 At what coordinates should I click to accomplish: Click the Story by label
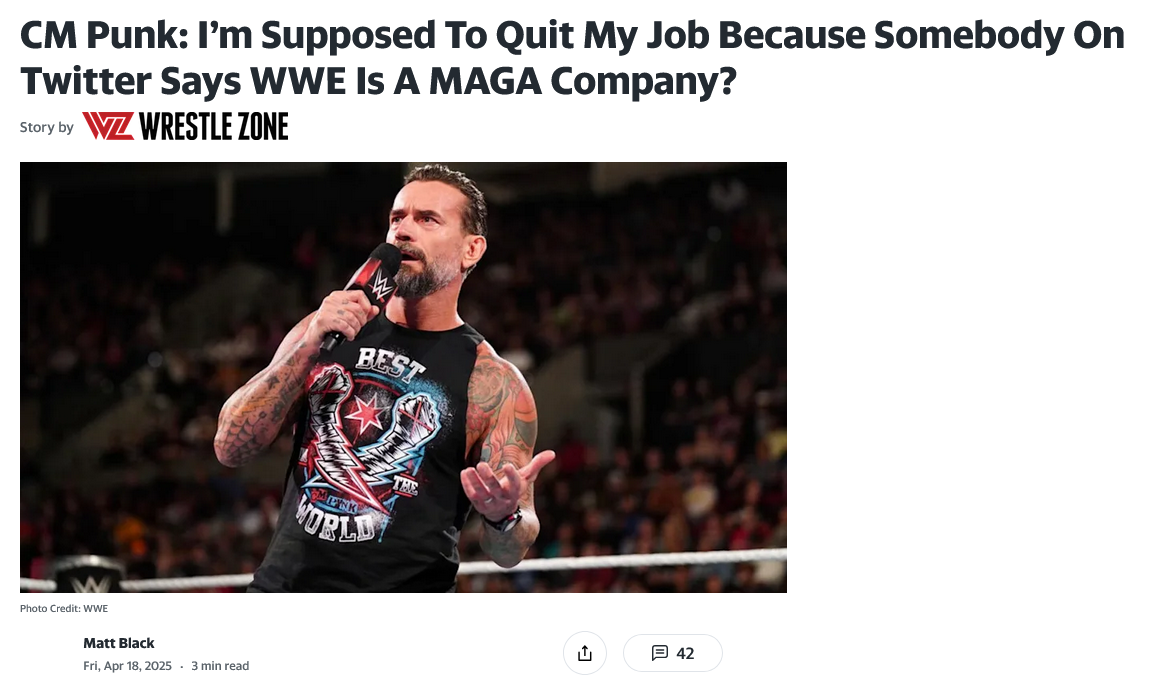coord(46,127)
